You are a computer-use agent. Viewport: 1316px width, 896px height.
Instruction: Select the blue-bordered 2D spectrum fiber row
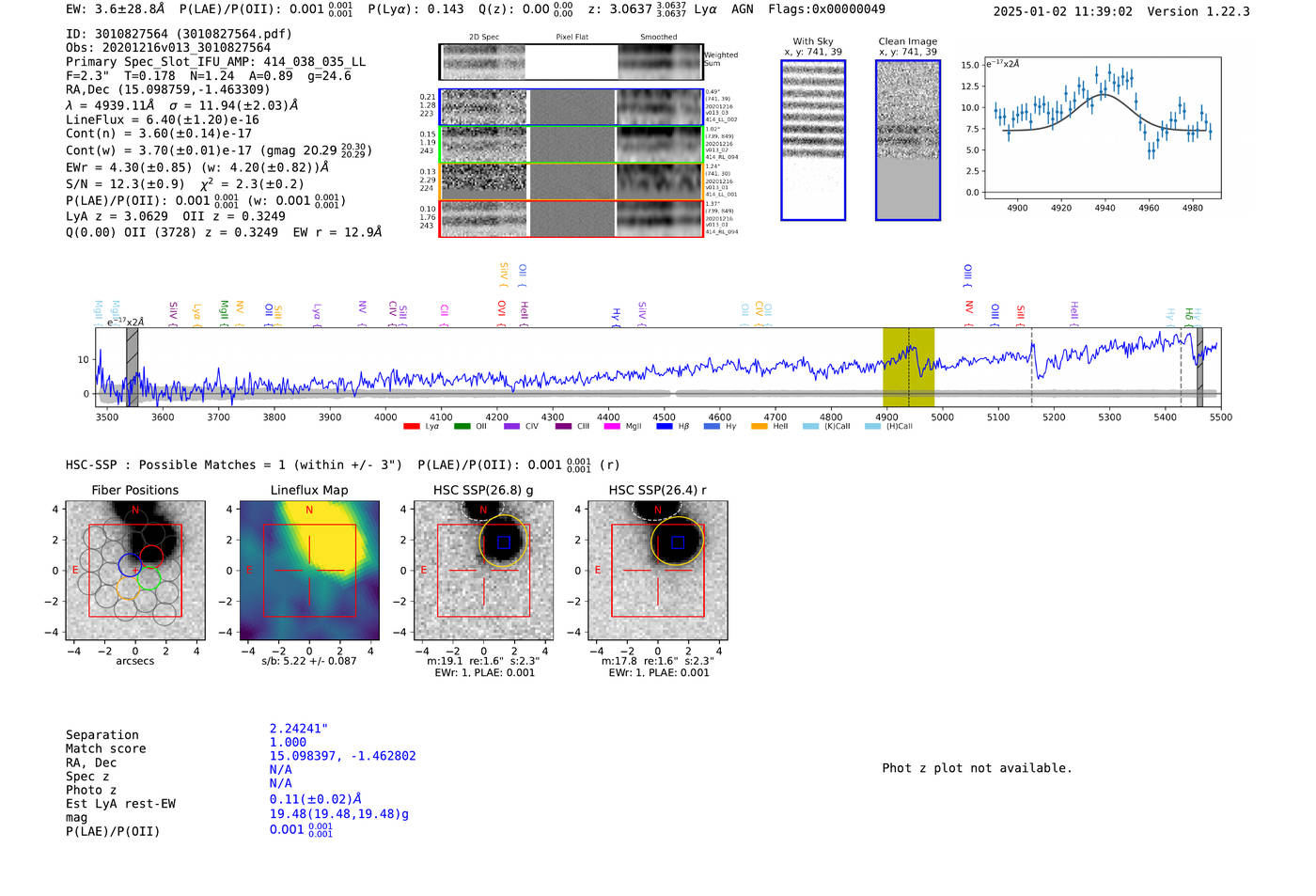pyautogui.click(x=571, y=107)
